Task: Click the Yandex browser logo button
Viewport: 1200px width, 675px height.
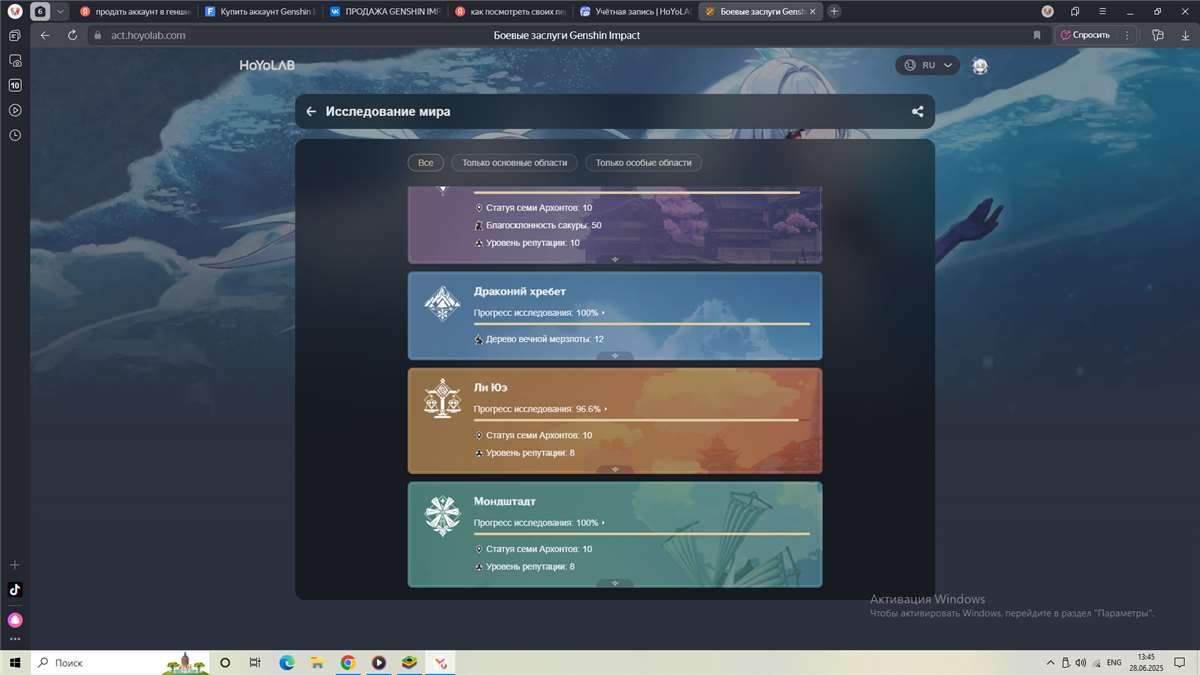Action: pyautogui.click(x=15, y=11)
